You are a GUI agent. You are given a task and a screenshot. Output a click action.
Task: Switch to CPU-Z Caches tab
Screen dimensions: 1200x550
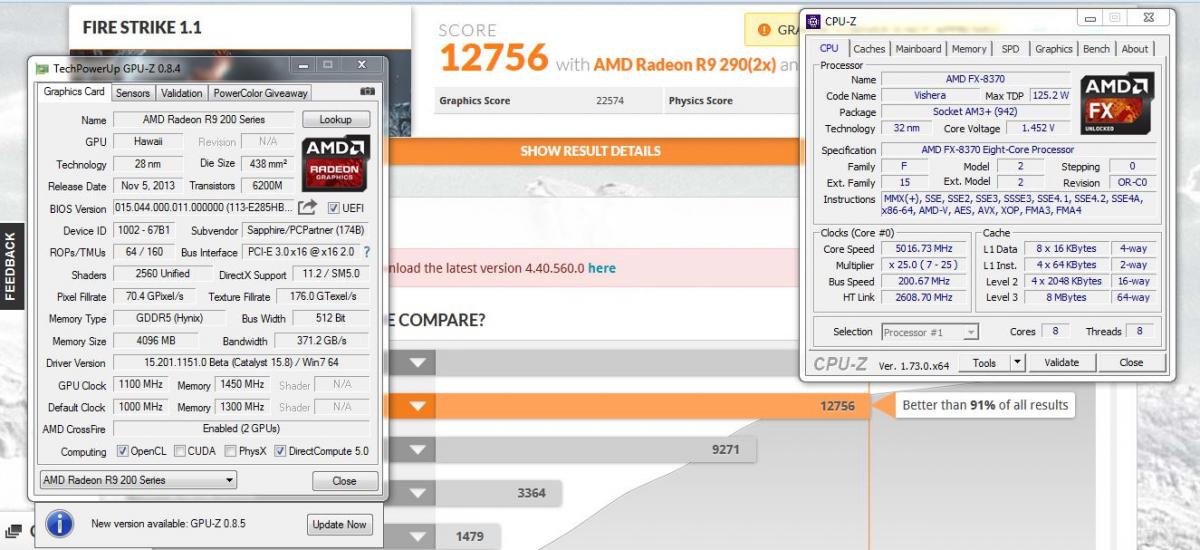(x=869, y=49)
